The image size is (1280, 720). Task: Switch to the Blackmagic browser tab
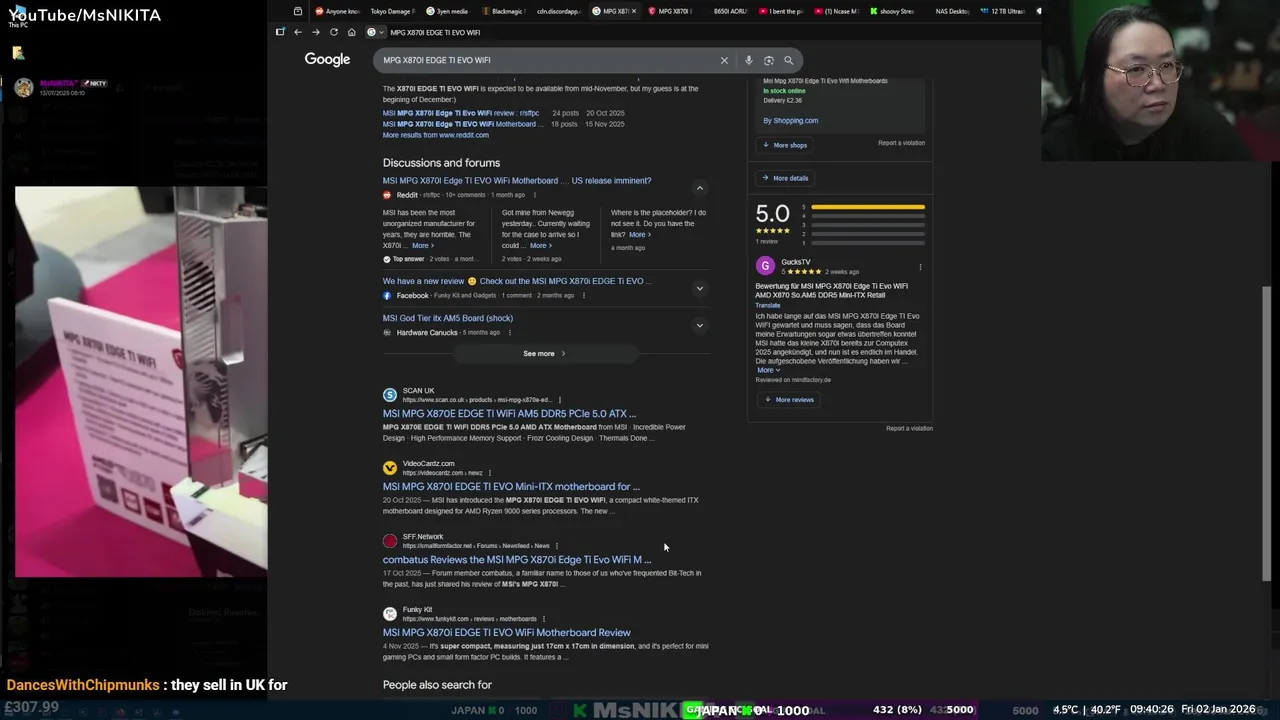click(503, 11)
